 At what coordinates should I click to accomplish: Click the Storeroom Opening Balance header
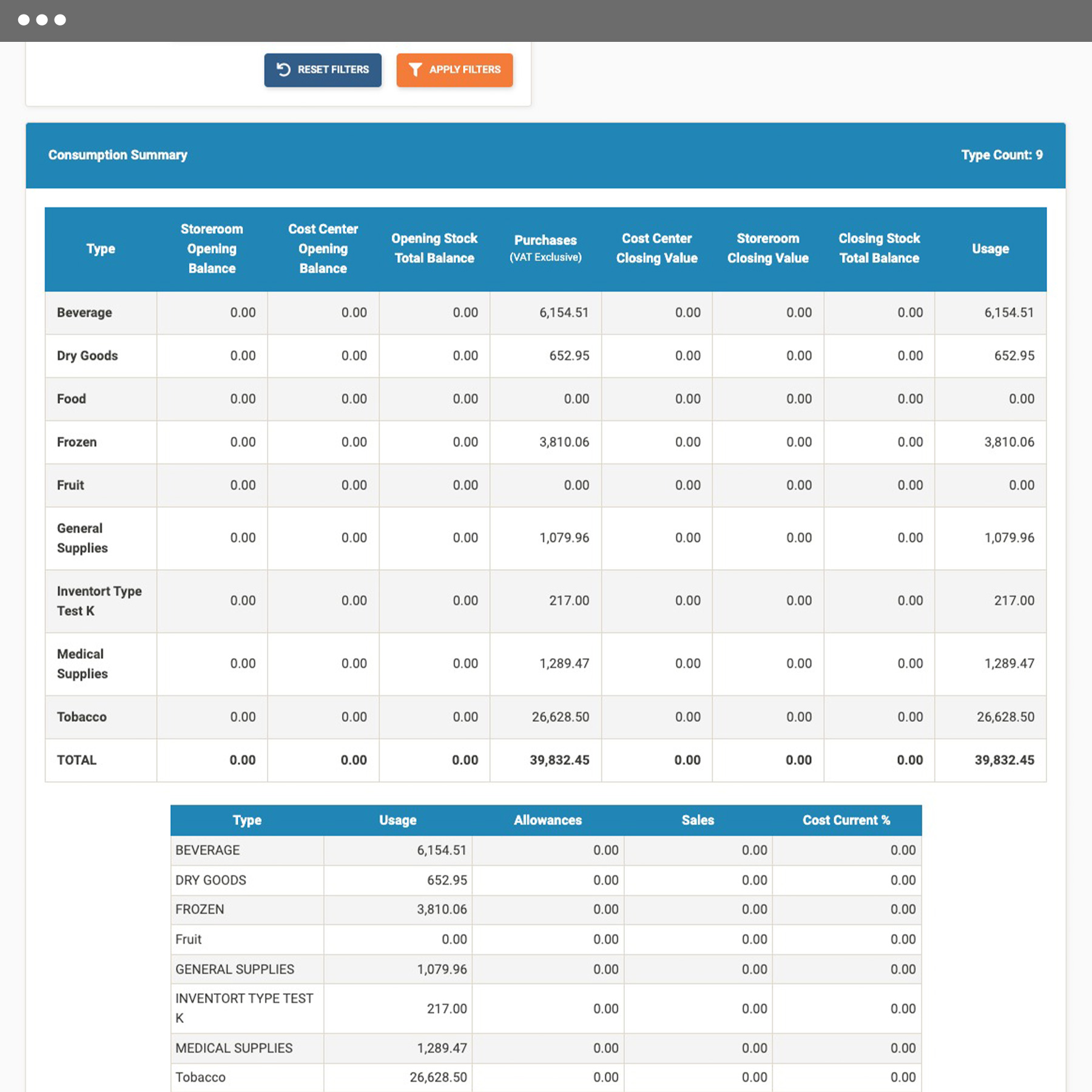212,249
